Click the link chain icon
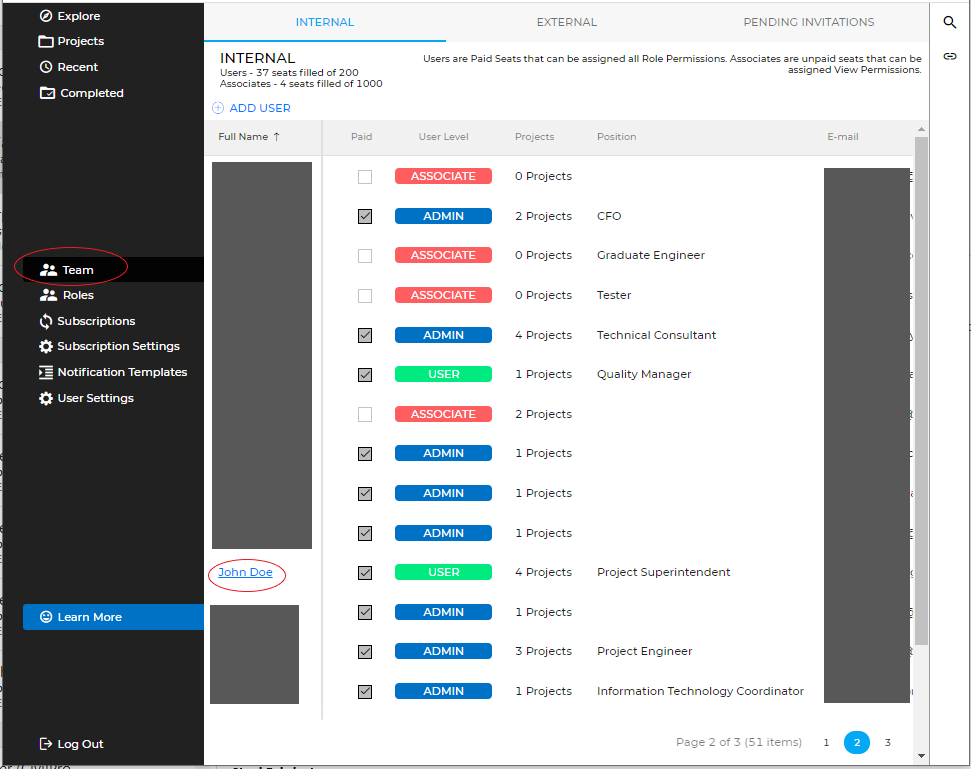The width and height of the screenshot is (971, 769). pos(950,56)
